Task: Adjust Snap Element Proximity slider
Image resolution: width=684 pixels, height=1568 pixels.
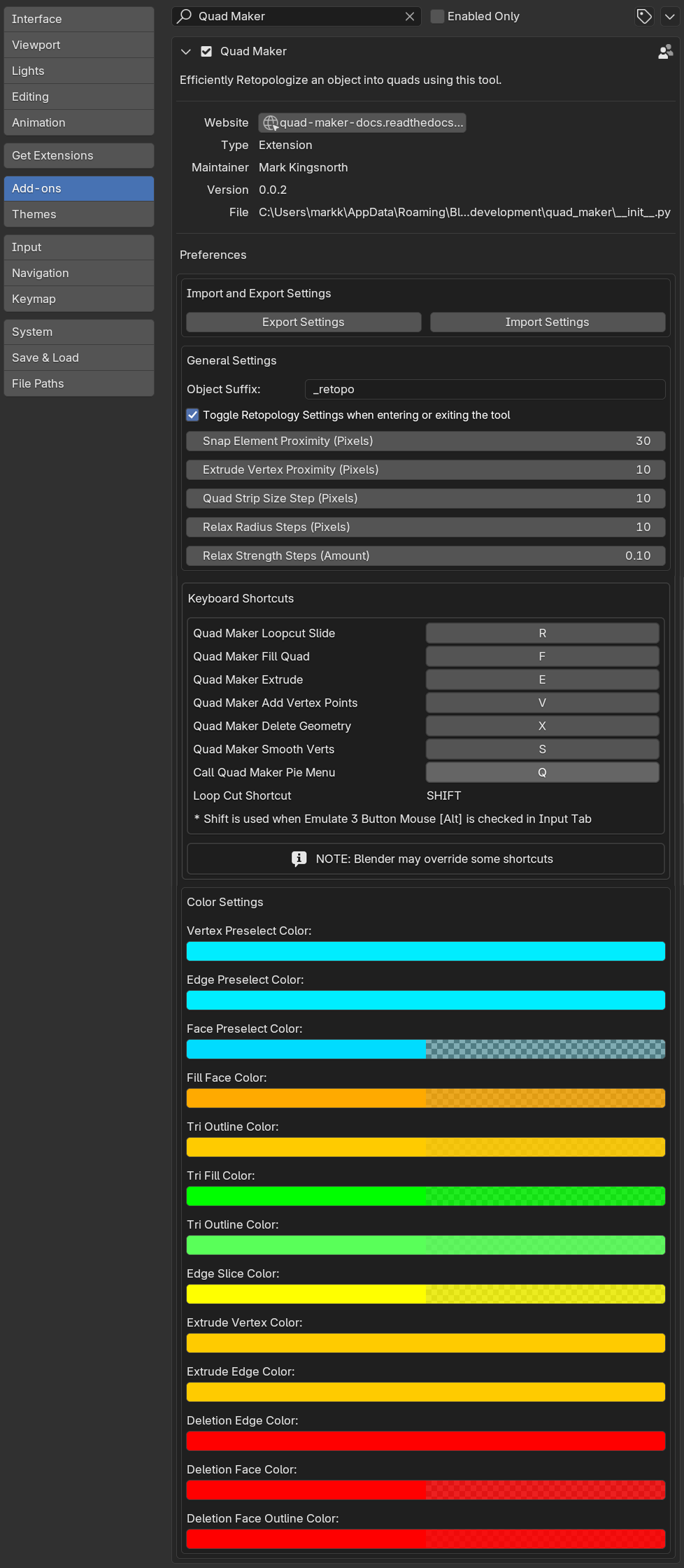Action: (426, 441)
